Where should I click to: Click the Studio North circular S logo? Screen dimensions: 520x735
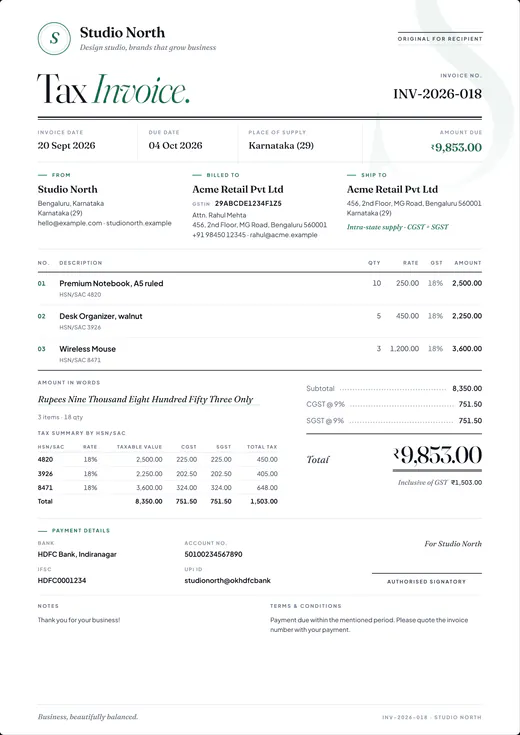pos(54,38)
